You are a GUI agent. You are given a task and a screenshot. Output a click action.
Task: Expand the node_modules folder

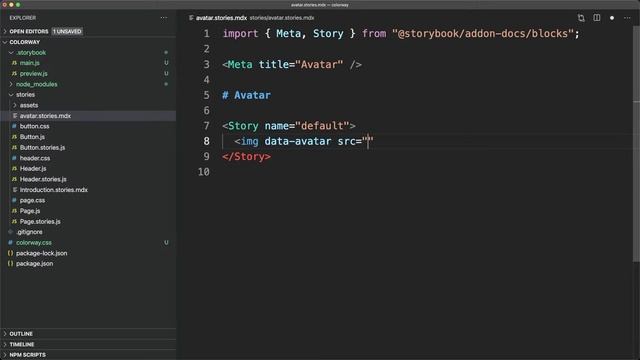click(11, 84)
